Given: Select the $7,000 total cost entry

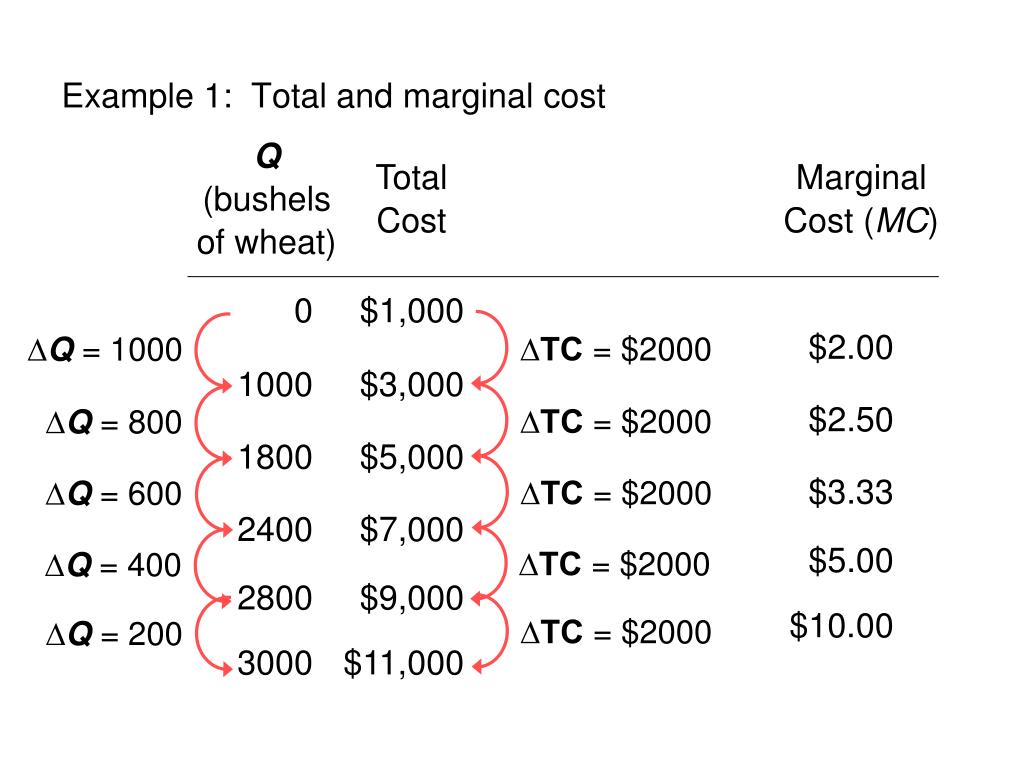Looking at the screenshot, I should point(411,530).
